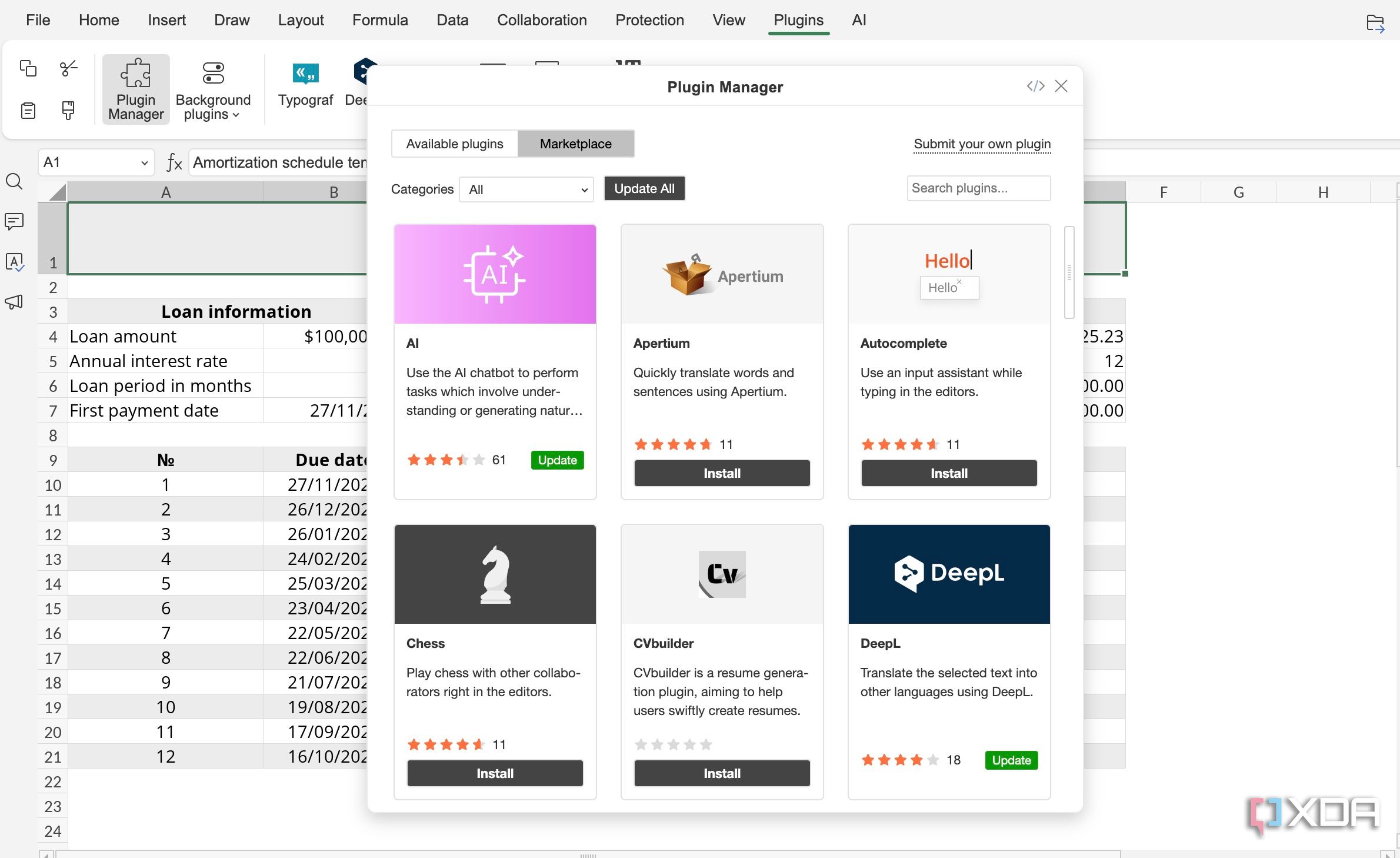Open the Formula tab
Image resolution: width=1400 pixels, height=858 pixels.
point(380,20)
